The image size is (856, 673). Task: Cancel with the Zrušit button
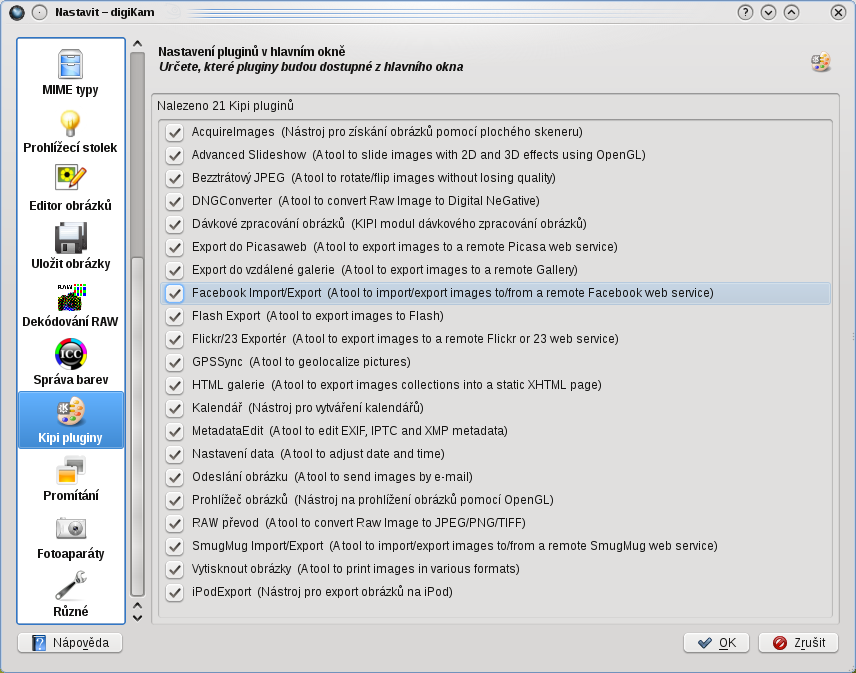click(798, 642)
